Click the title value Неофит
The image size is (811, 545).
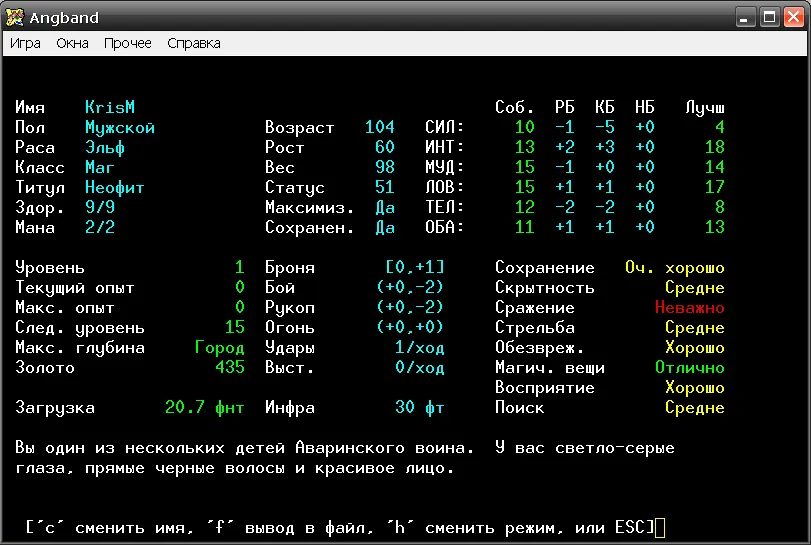click(115, 187)
